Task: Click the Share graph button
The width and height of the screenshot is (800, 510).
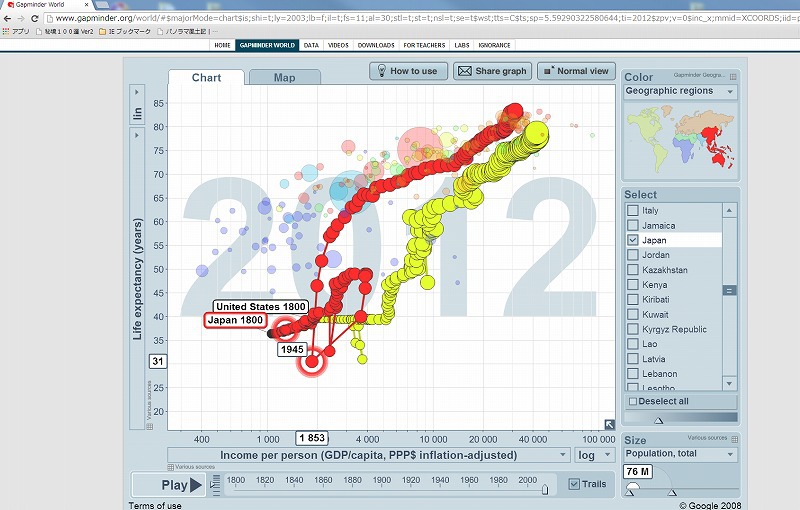Action: coord(492,71)
